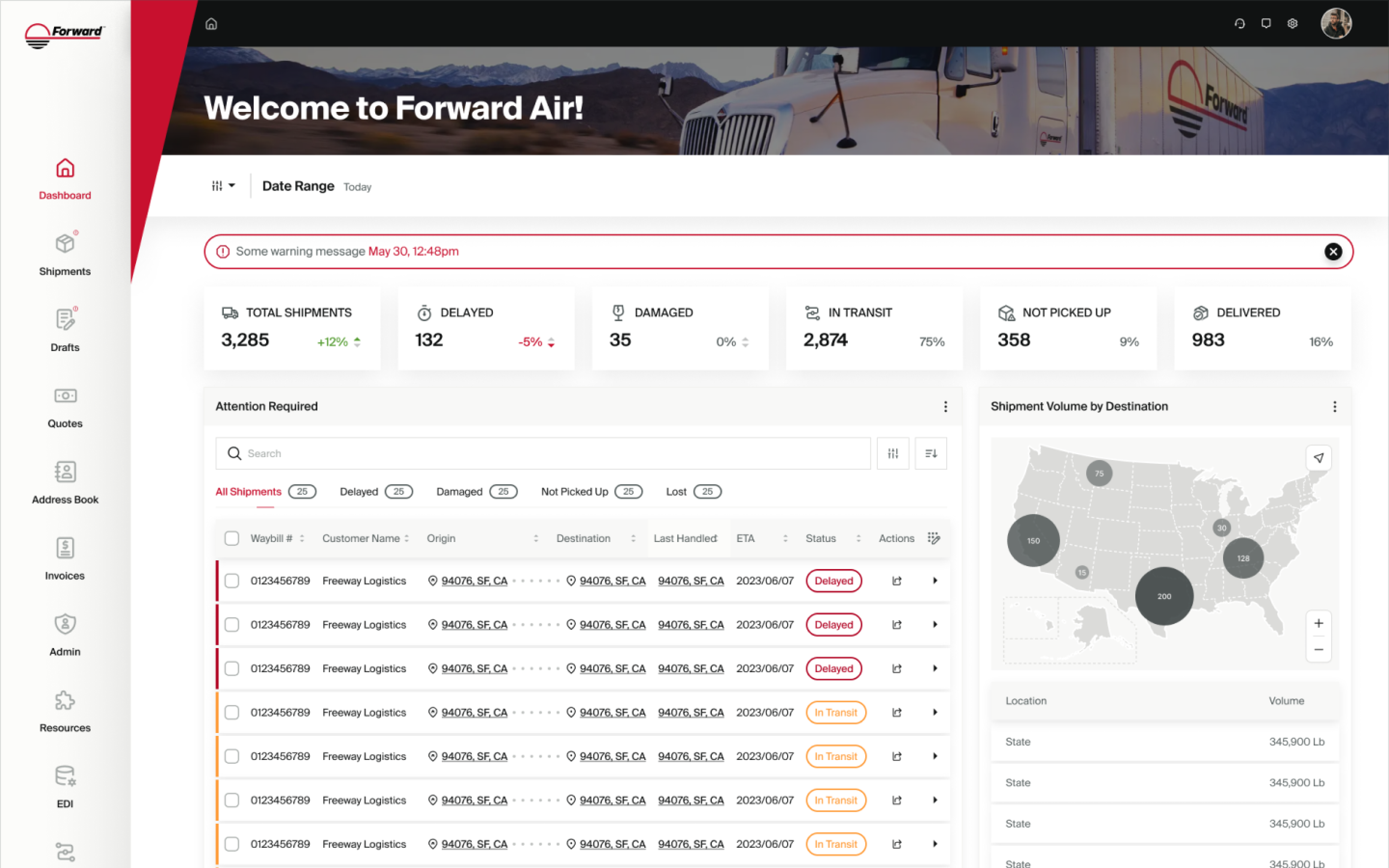The height and width of the screenshot is (868, 1389).
Task: Go to Address Book section
Action: tap(65, 483)
